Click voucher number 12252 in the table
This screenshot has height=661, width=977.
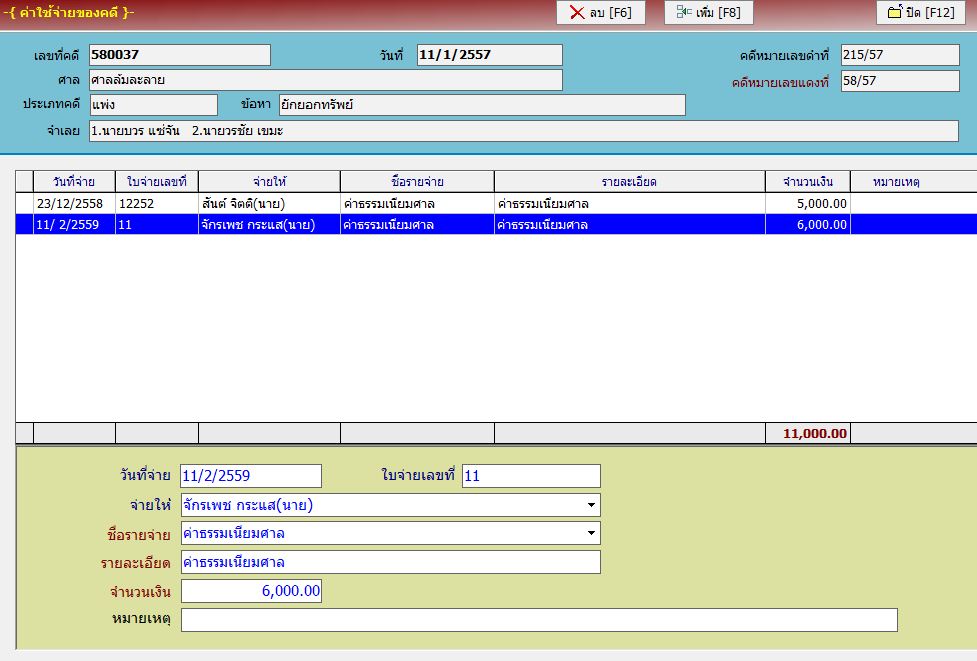[136, 204]
